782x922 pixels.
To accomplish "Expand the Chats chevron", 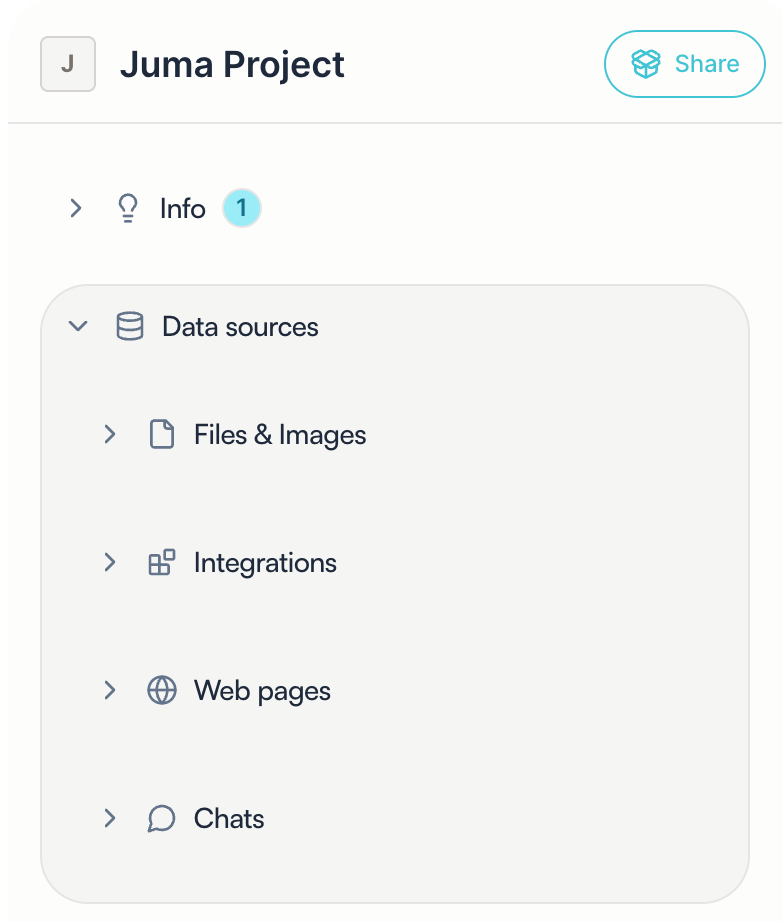I will 110,819.
